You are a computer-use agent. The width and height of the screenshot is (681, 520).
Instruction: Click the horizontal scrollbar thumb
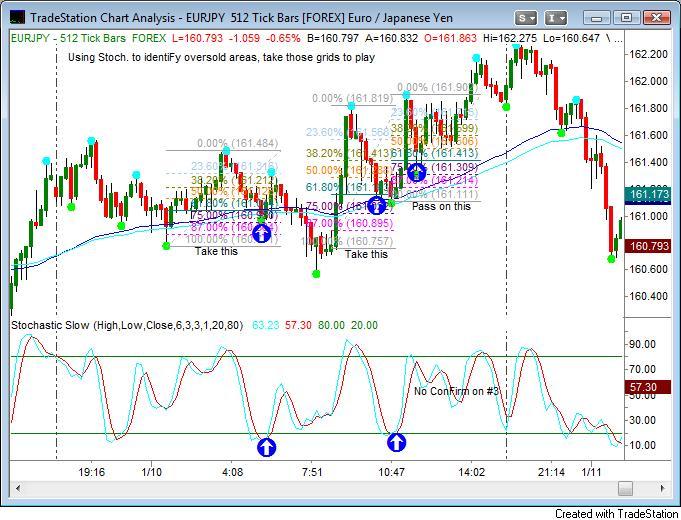[x=625, y=488]
